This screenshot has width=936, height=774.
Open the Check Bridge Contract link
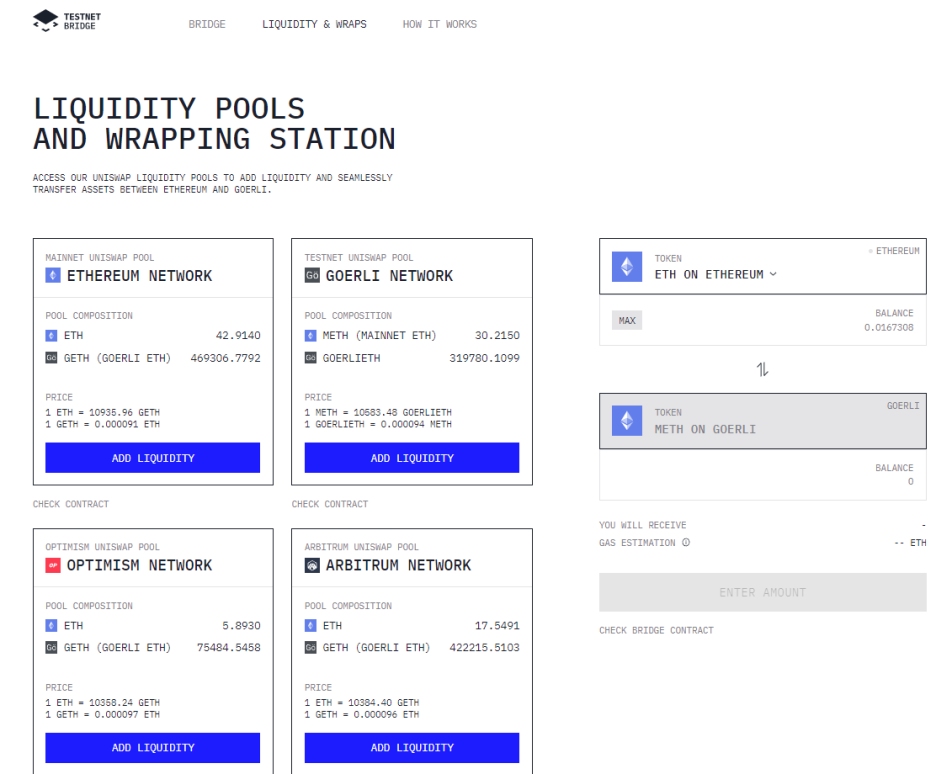[657, 630]
